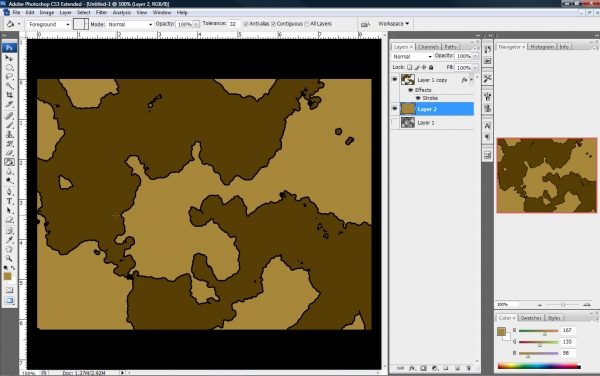Screen dimensions: 600x376
Task: Open Go to Bridge icon in options bar
Action: 365,24
